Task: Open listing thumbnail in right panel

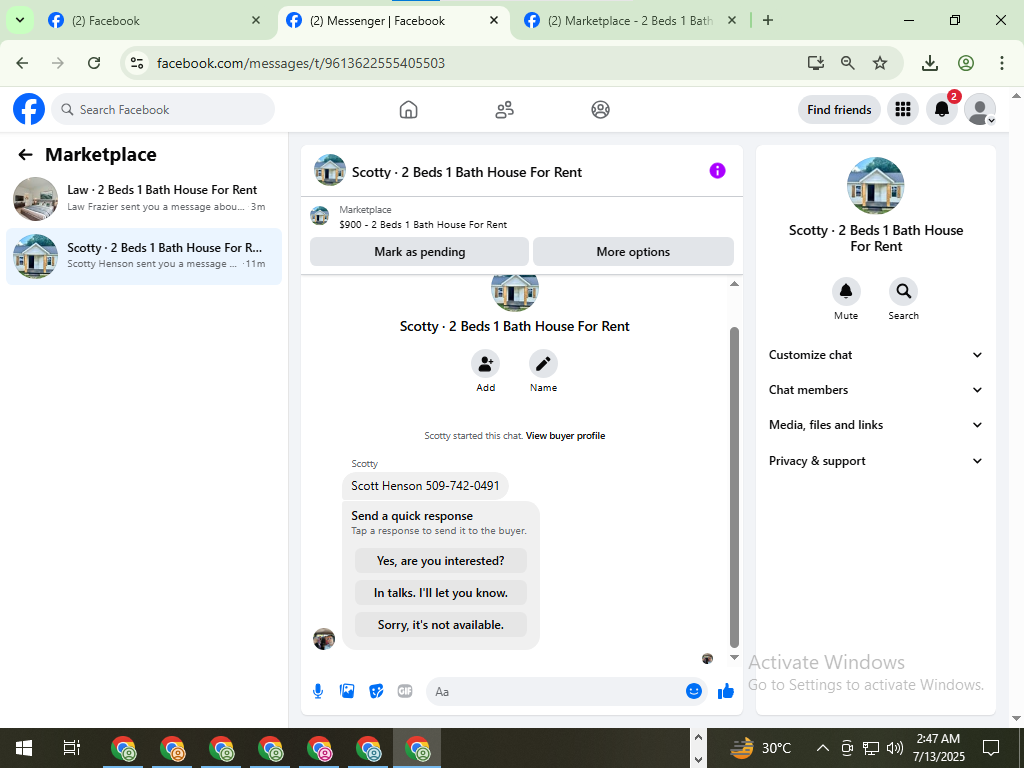Action: [875, 185]
